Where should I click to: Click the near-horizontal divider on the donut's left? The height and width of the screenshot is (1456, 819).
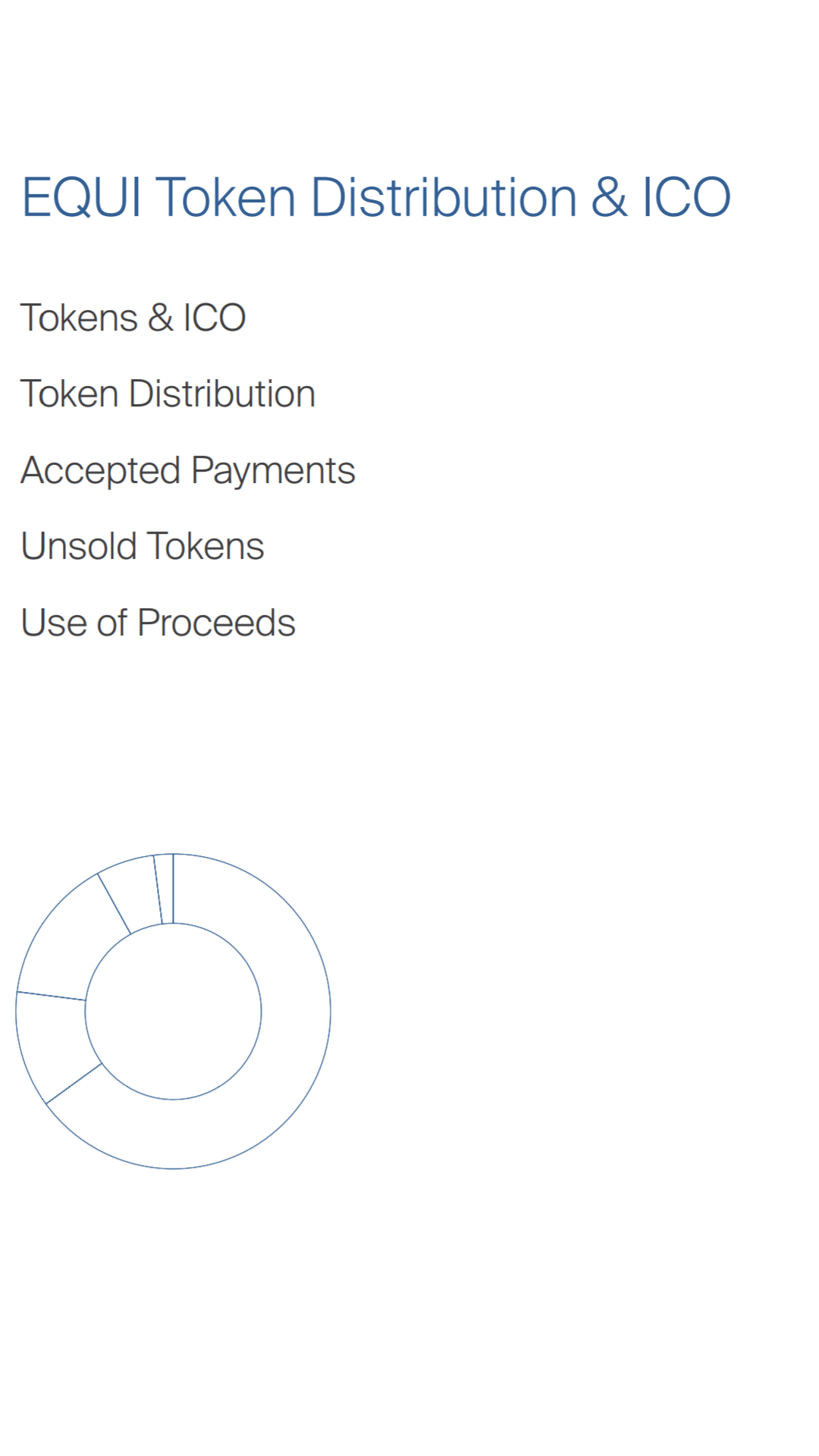pyautogui.click(x=51, y=996)
